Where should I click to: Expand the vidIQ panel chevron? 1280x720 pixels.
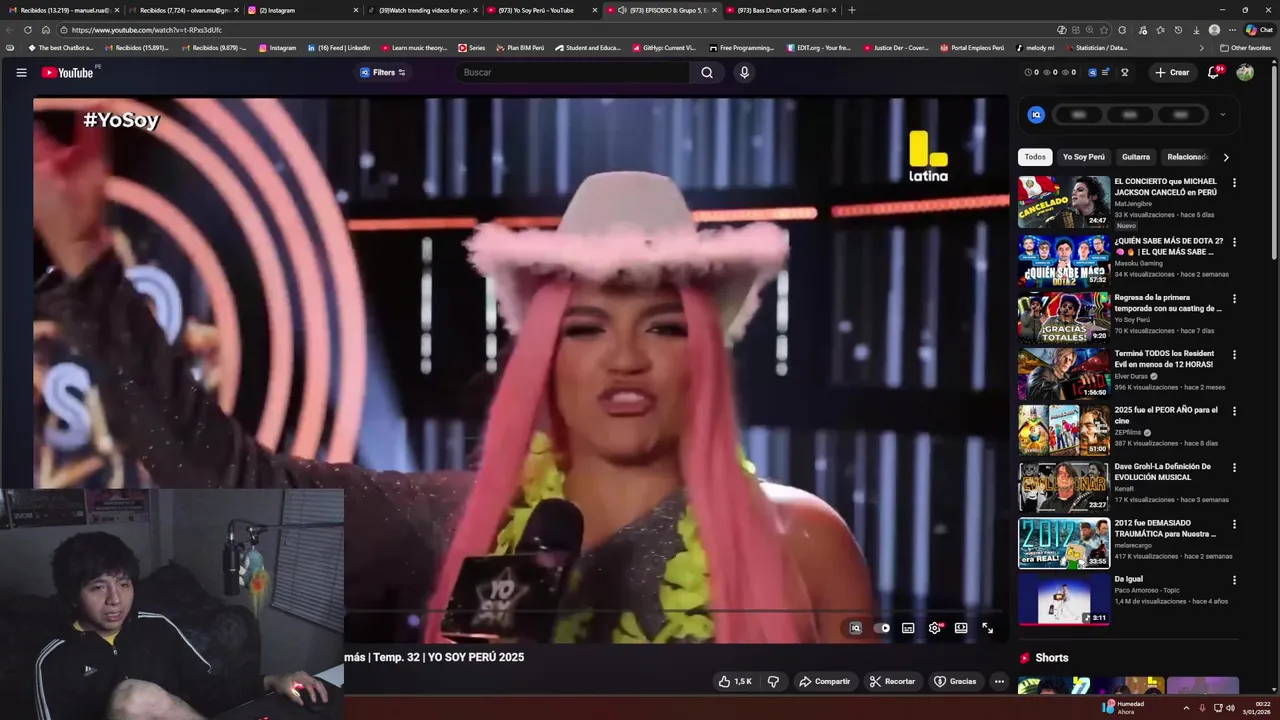(x=1222, y=114)
